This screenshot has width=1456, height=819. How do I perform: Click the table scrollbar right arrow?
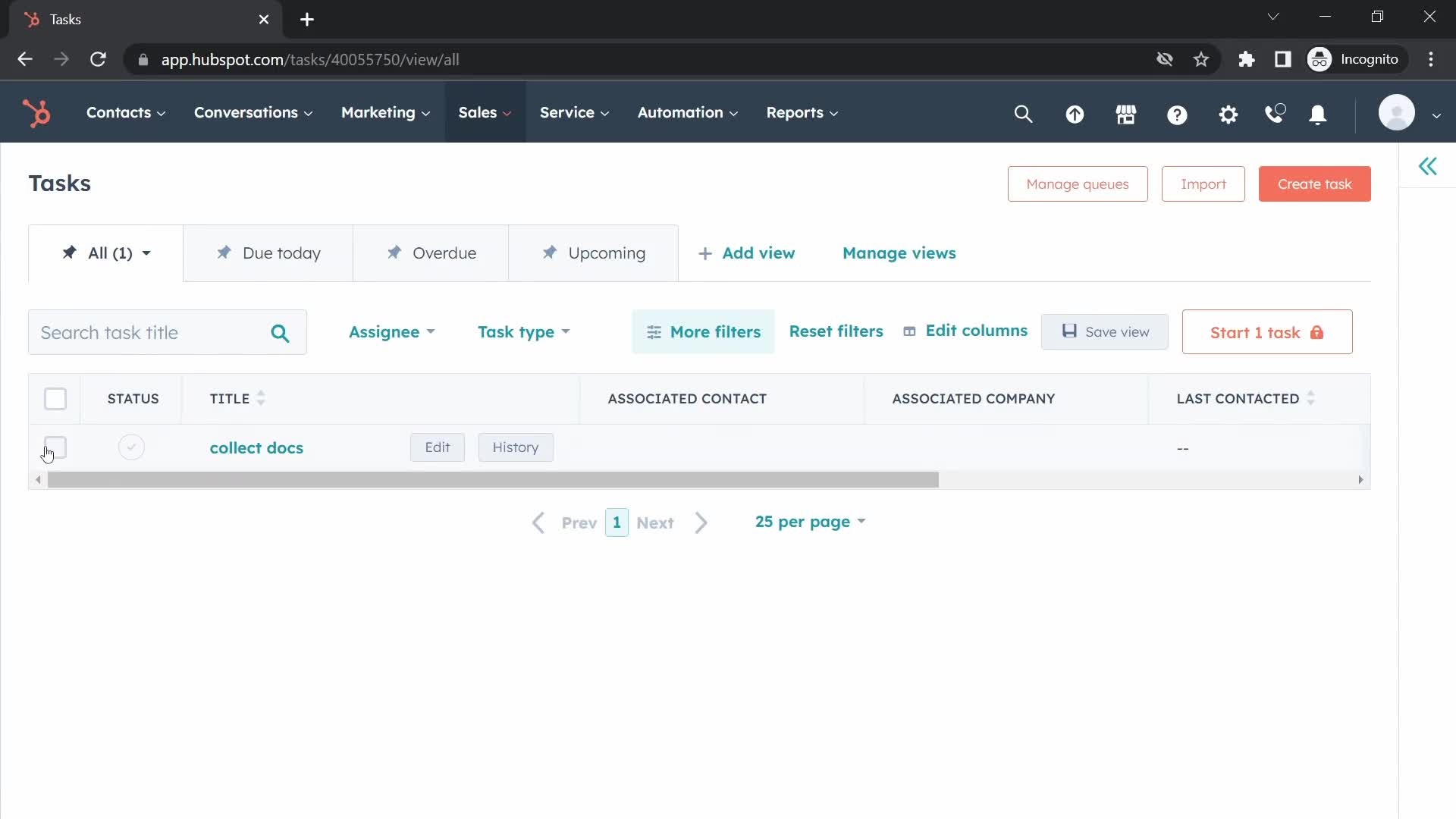tap(1360, 480)
